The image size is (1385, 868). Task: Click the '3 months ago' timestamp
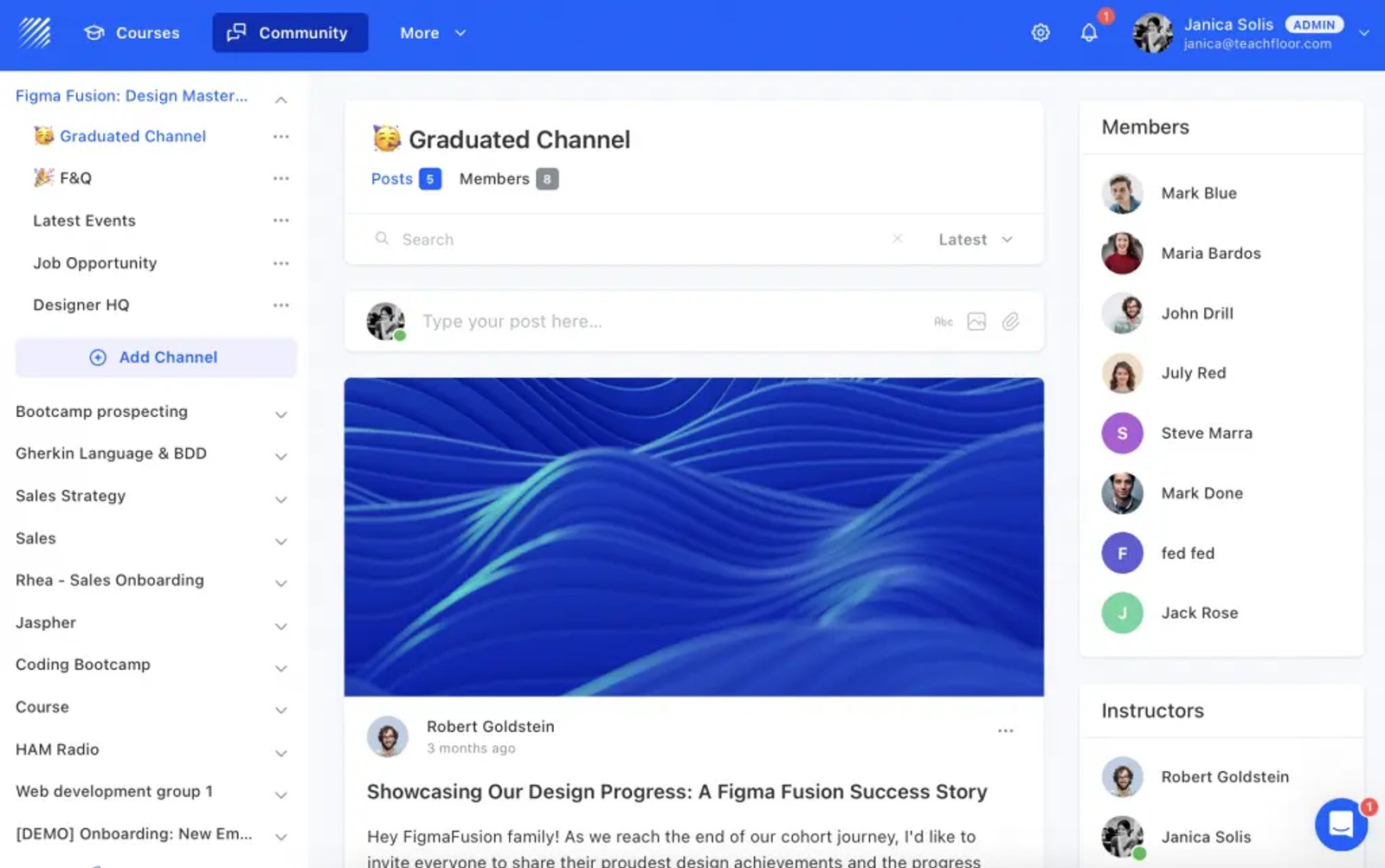(x=471, y=749)
